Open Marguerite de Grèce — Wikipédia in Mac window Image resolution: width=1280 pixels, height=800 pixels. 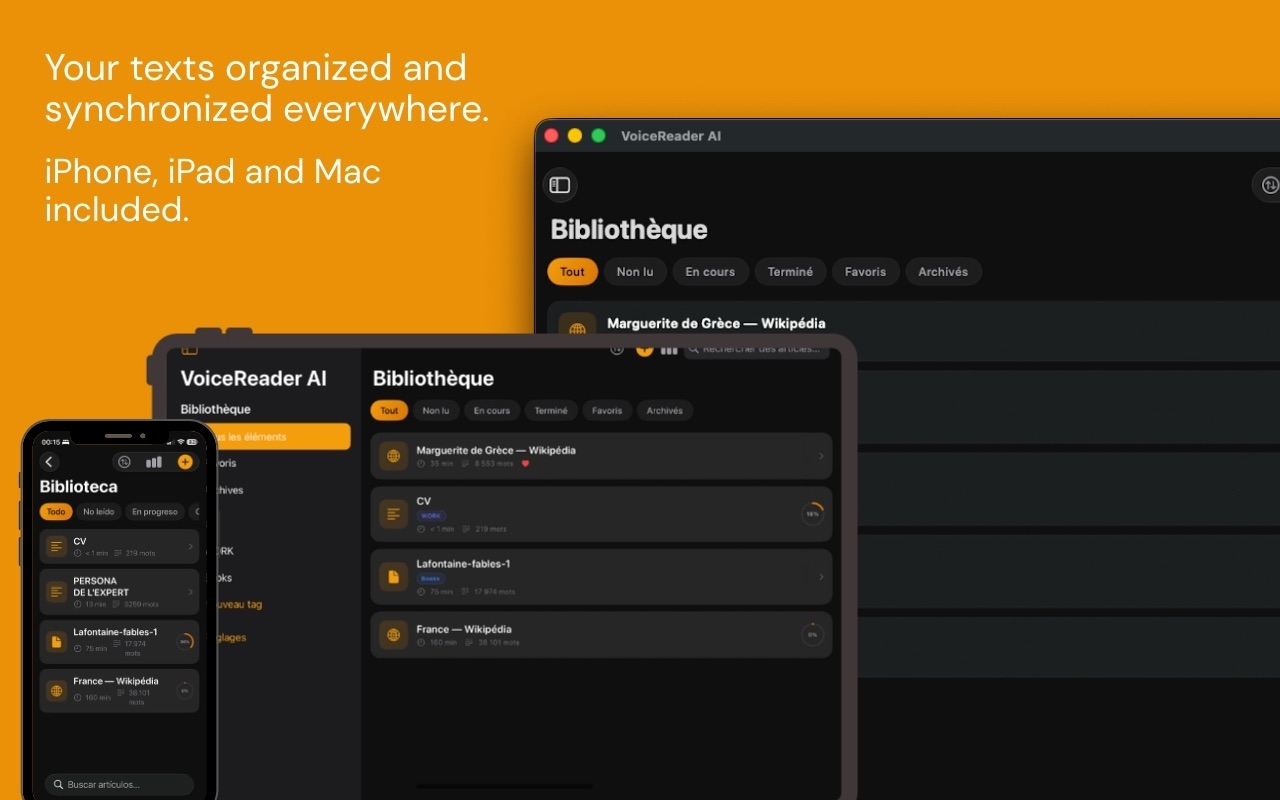[x=717, y=323]
